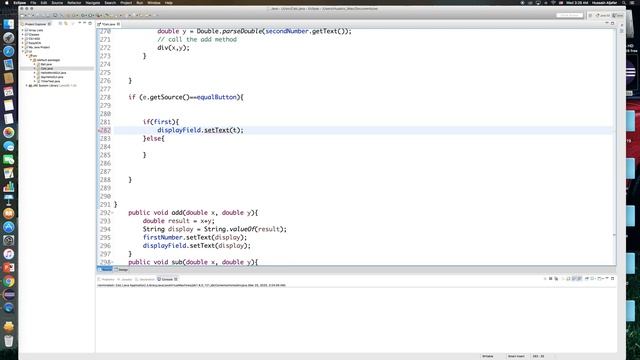Open Finder from the Dock
Screen dimensions: 640x360
(9, 24)
